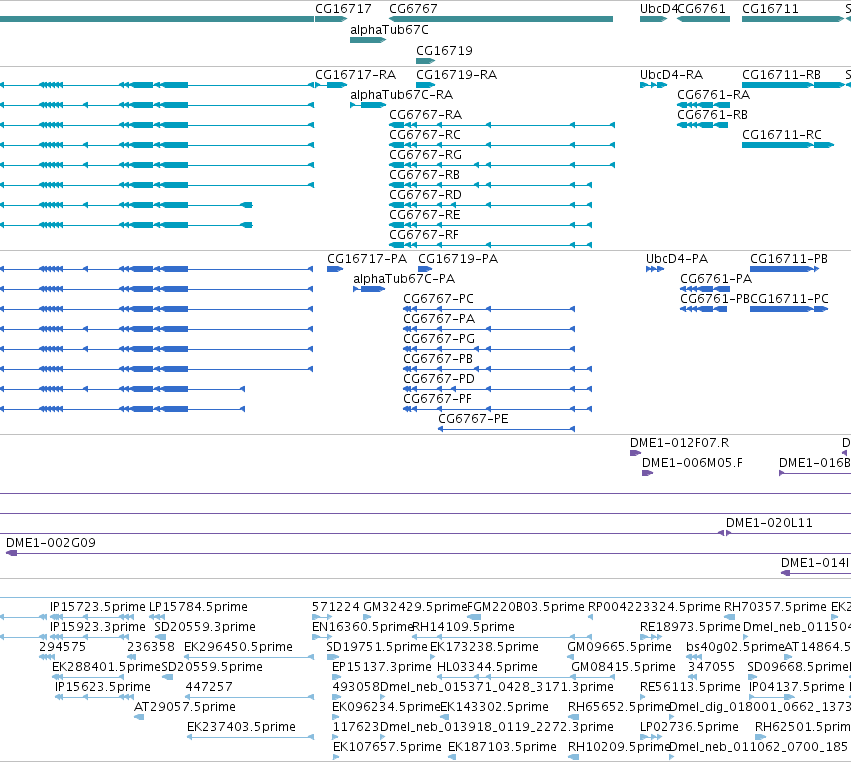Click the HL03344.5prime EST label

tap(487, 666)
